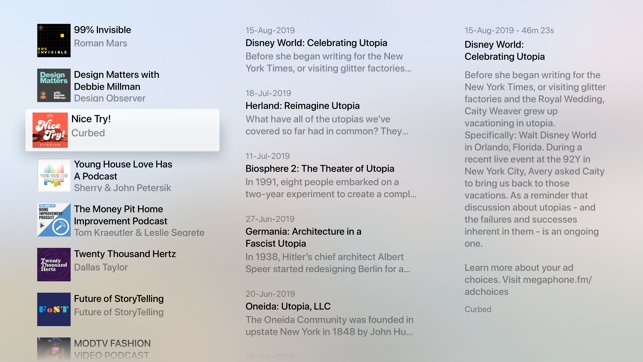The height and width of the screenshot is (362, 643).
Task: Open Herland: Reimagine Utopia episode
Action: [x=327, y=112]
